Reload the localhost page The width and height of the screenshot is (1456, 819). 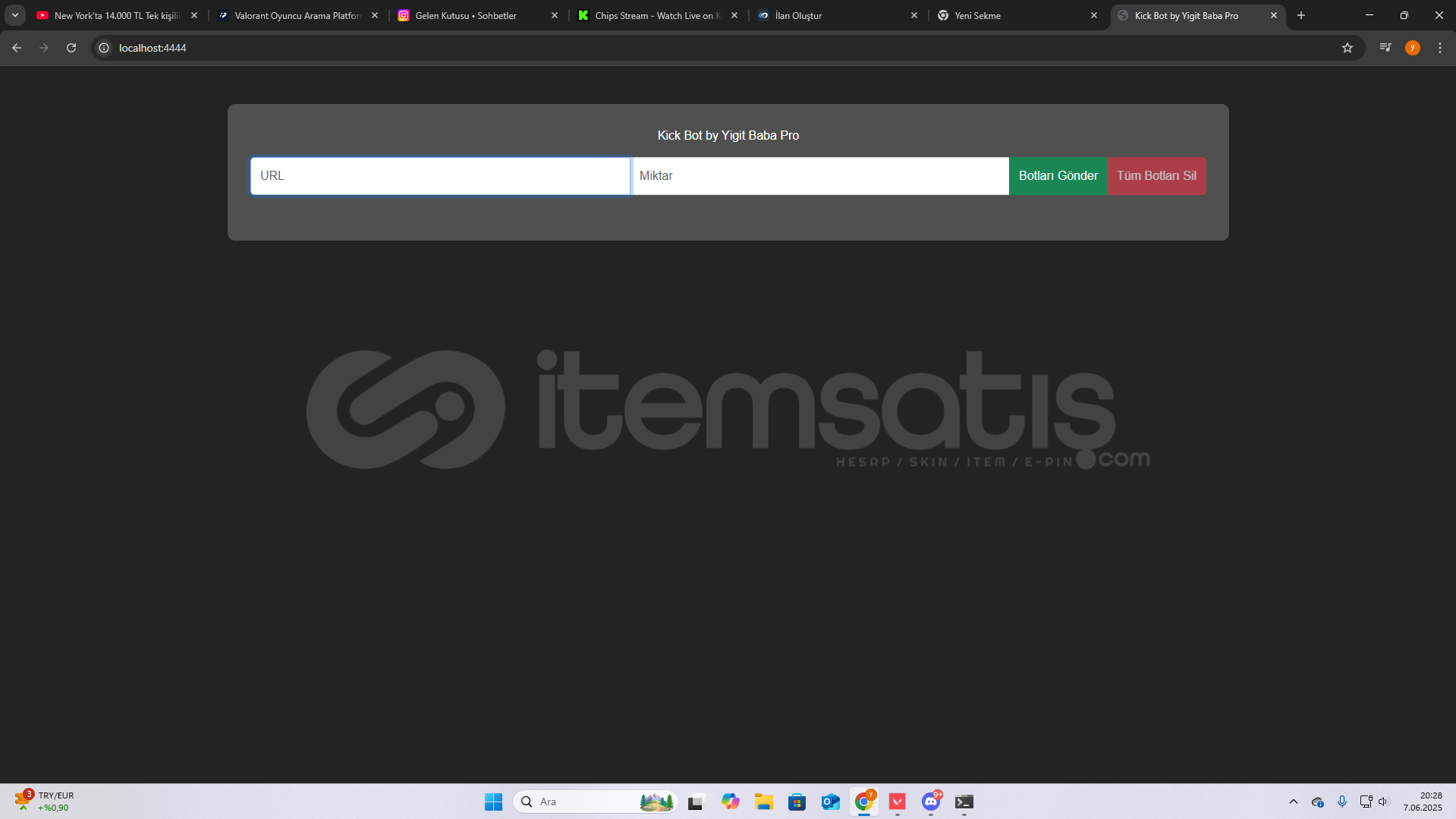pyautogui.click(x=71, y=48)
